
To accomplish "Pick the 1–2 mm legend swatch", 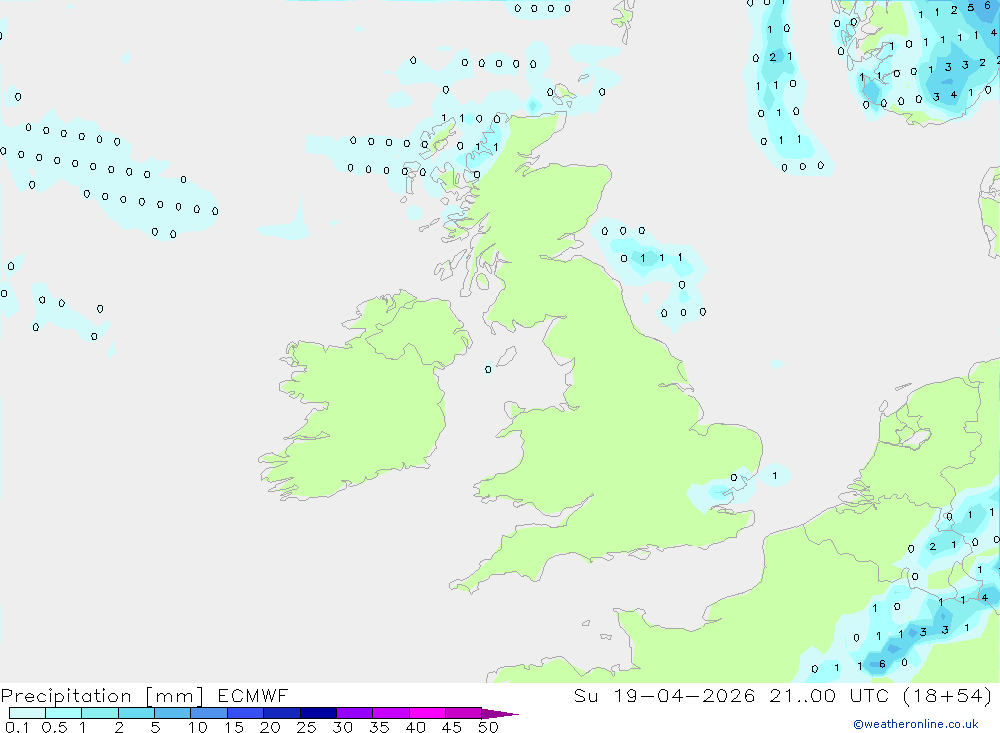I will 100,713.
